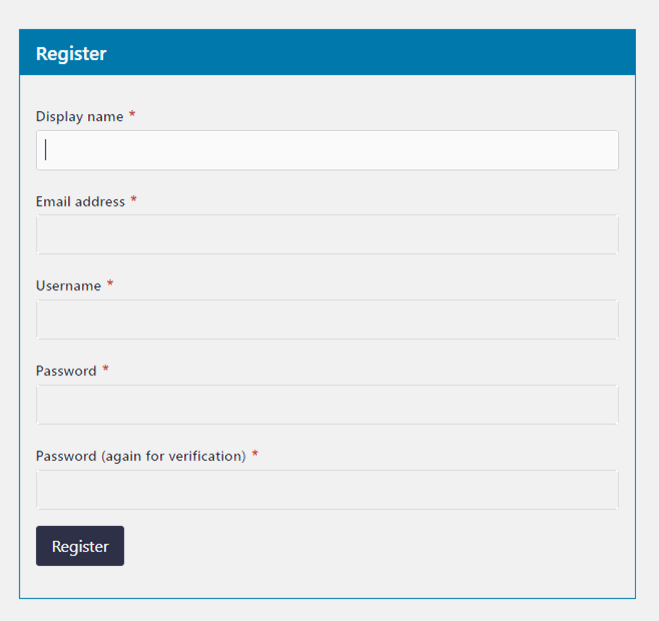This screenshot has width=659, height=621.
Task: Click the blinking text cursor in Display name
Action: pos(46,150)
